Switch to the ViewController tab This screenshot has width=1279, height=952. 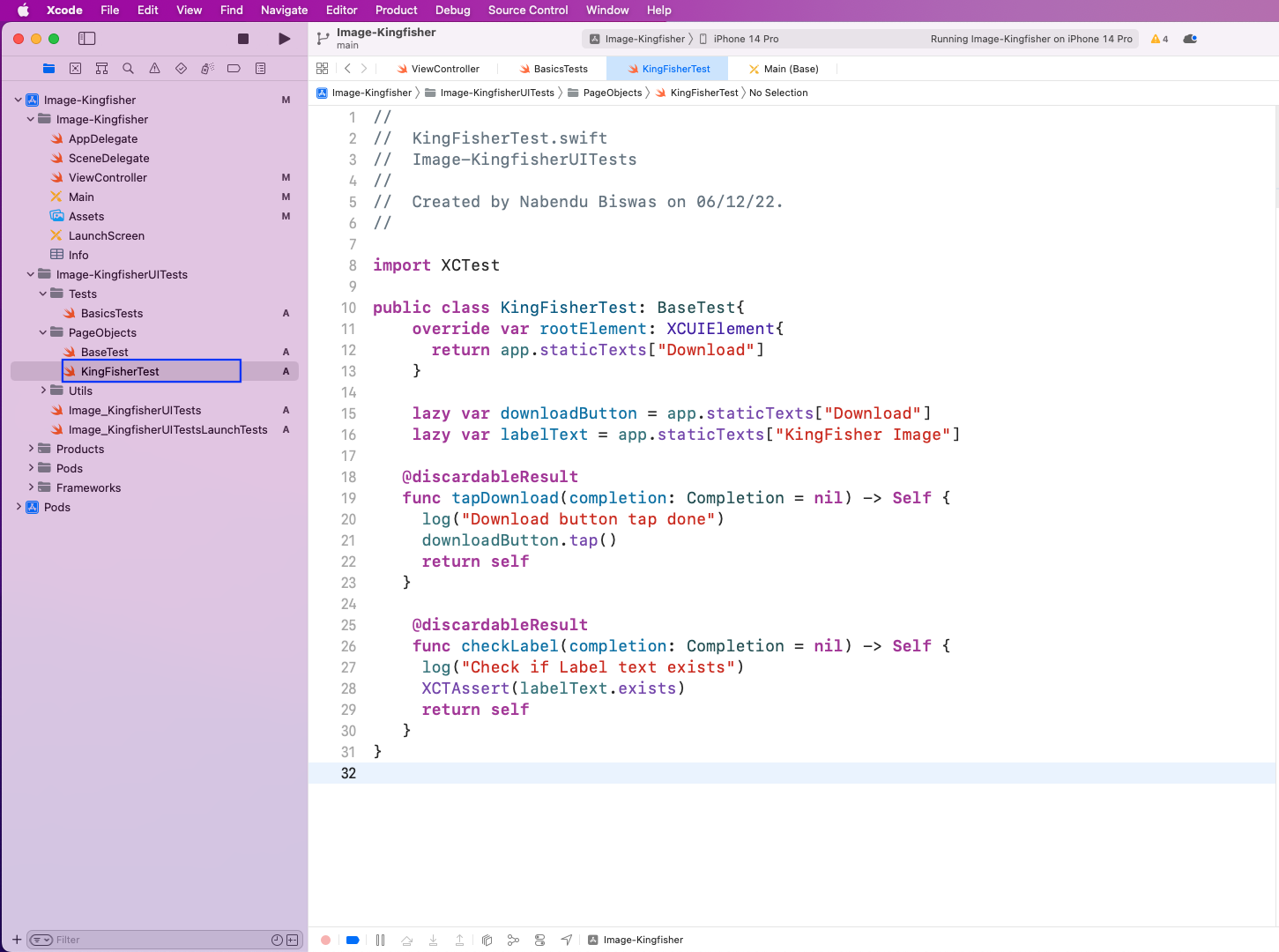click(438, 69)
